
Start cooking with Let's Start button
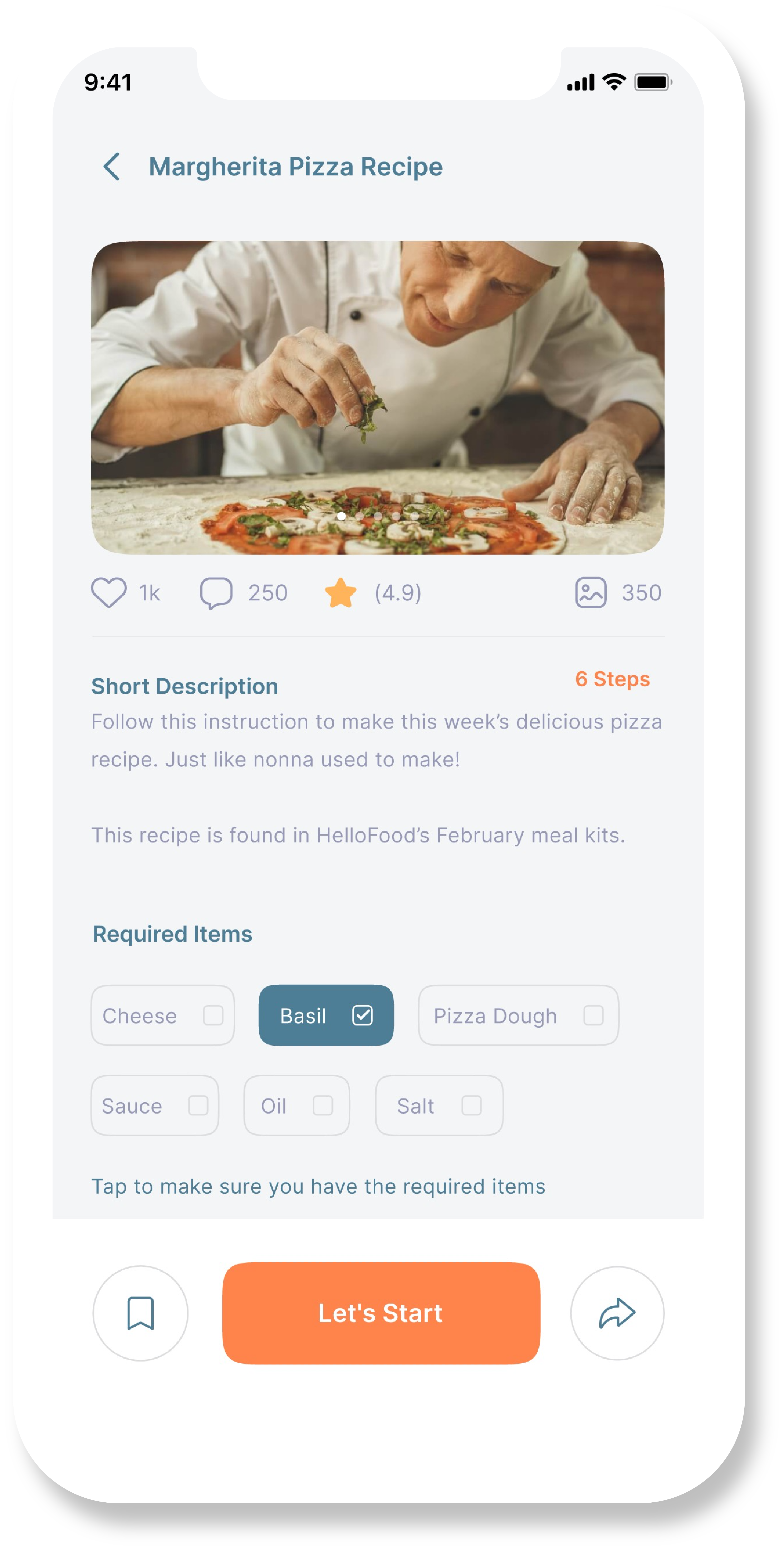[x=381, y=1313]
